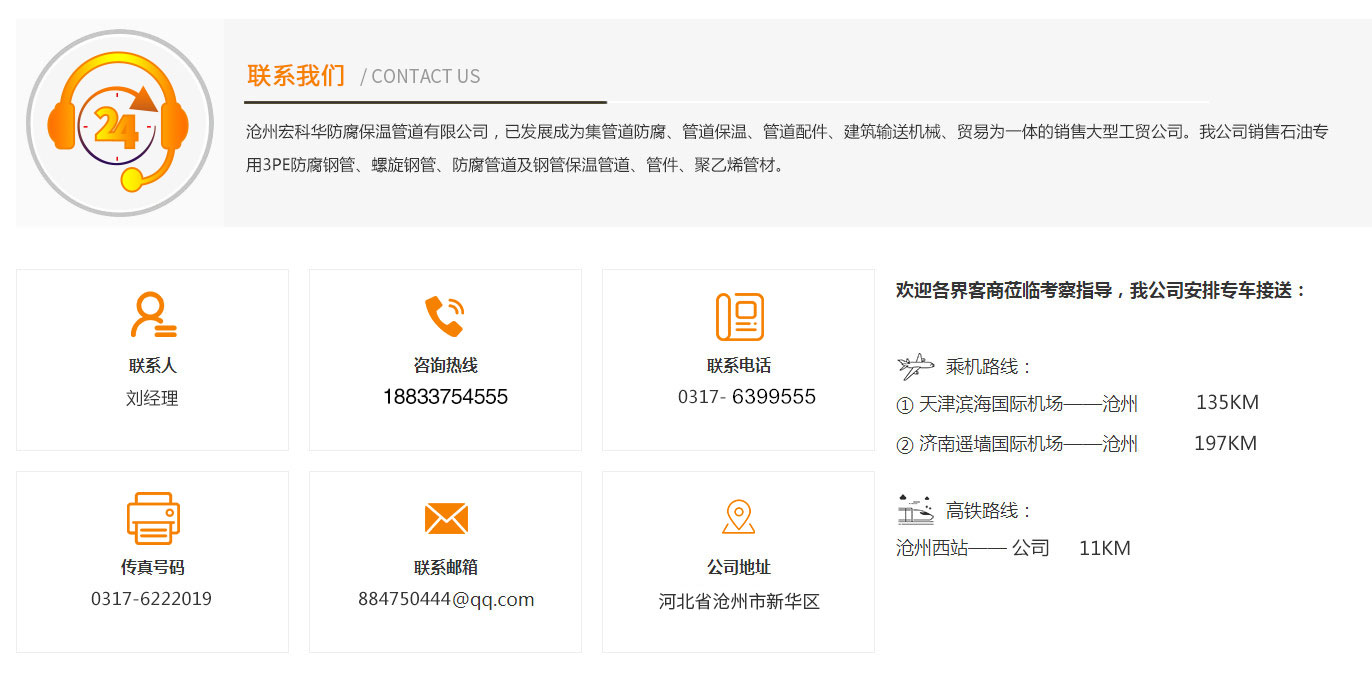
Task: Click the 24-hour headset service icon
Action: pos(120,123)
